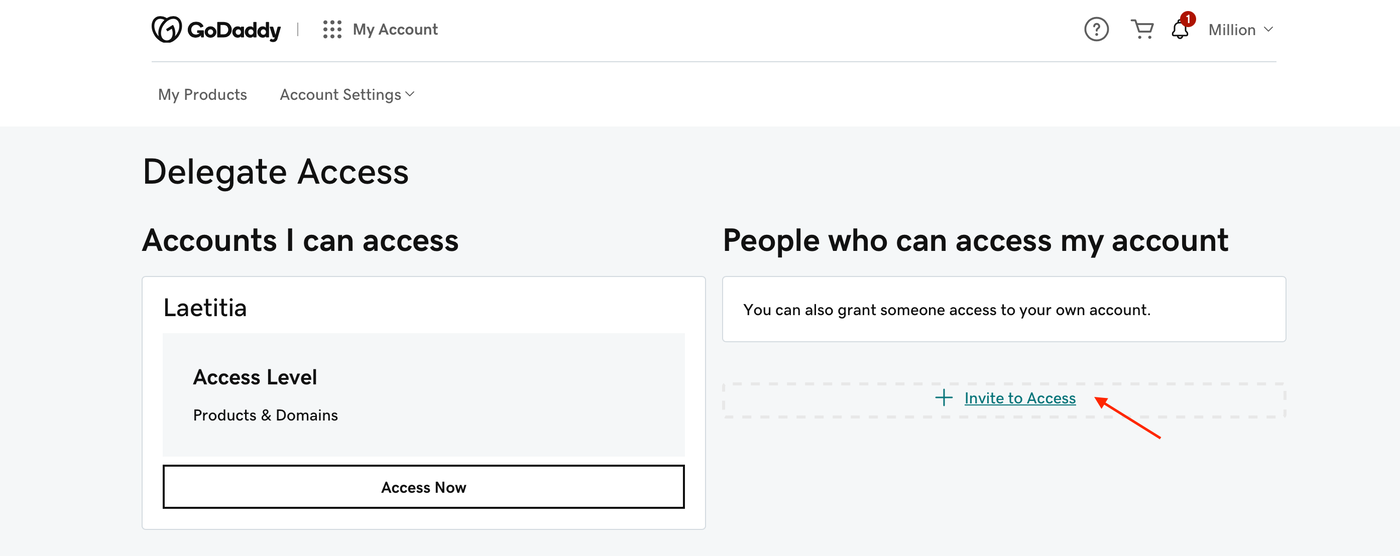Click the Access Level panel heading
Viewport: 1400px width, 556px height.
(x=255, y=377)
